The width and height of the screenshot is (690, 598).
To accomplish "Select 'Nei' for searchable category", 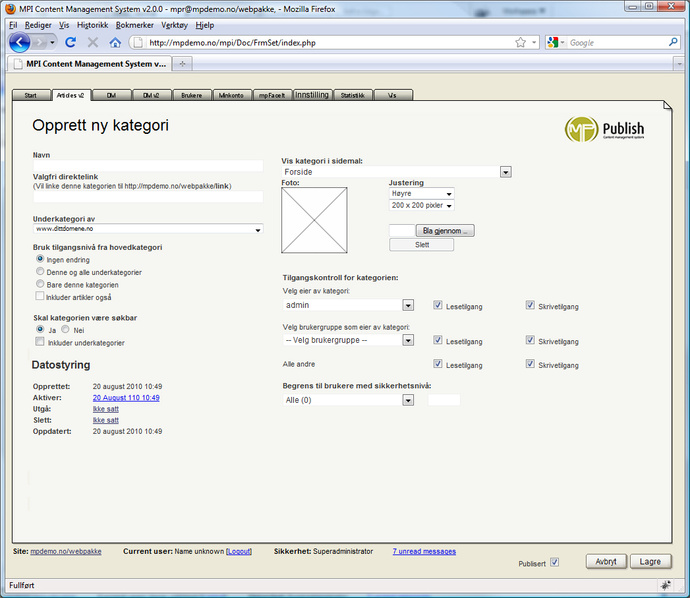I will pos(66,329).
